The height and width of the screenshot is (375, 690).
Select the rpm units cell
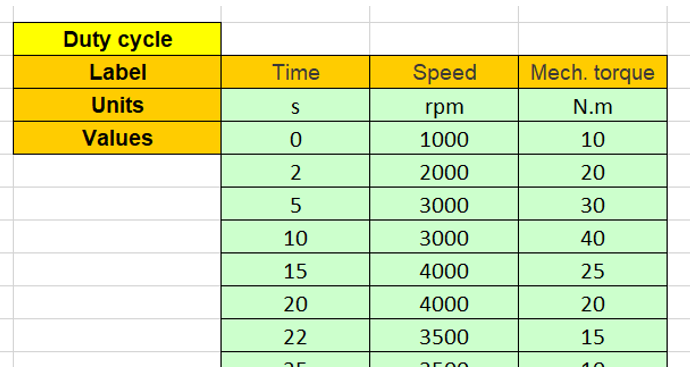click(x=444, y=105)
